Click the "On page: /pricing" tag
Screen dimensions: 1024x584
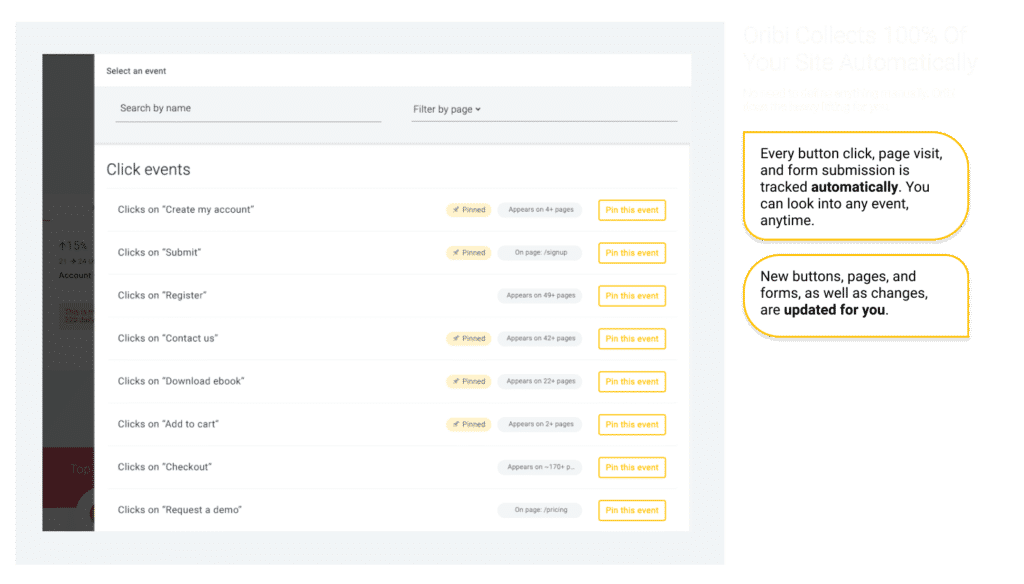coord(540,510)
